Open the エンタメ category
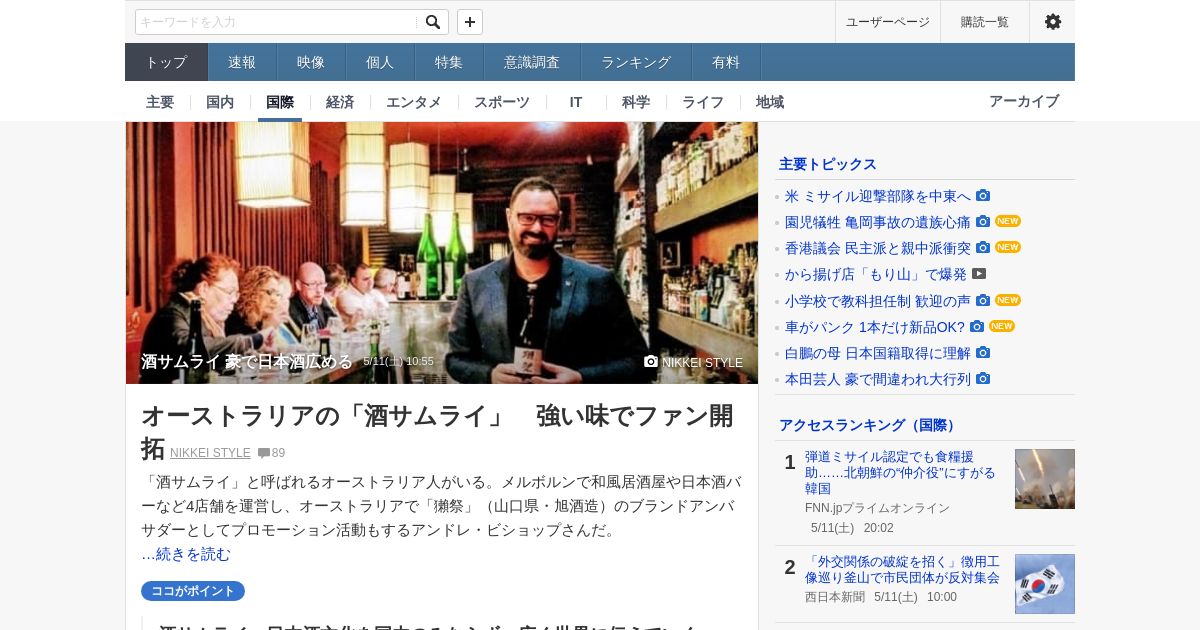The height and width of the screenshot is (630, 1200). pyautogui.click(x=414, y=102)
